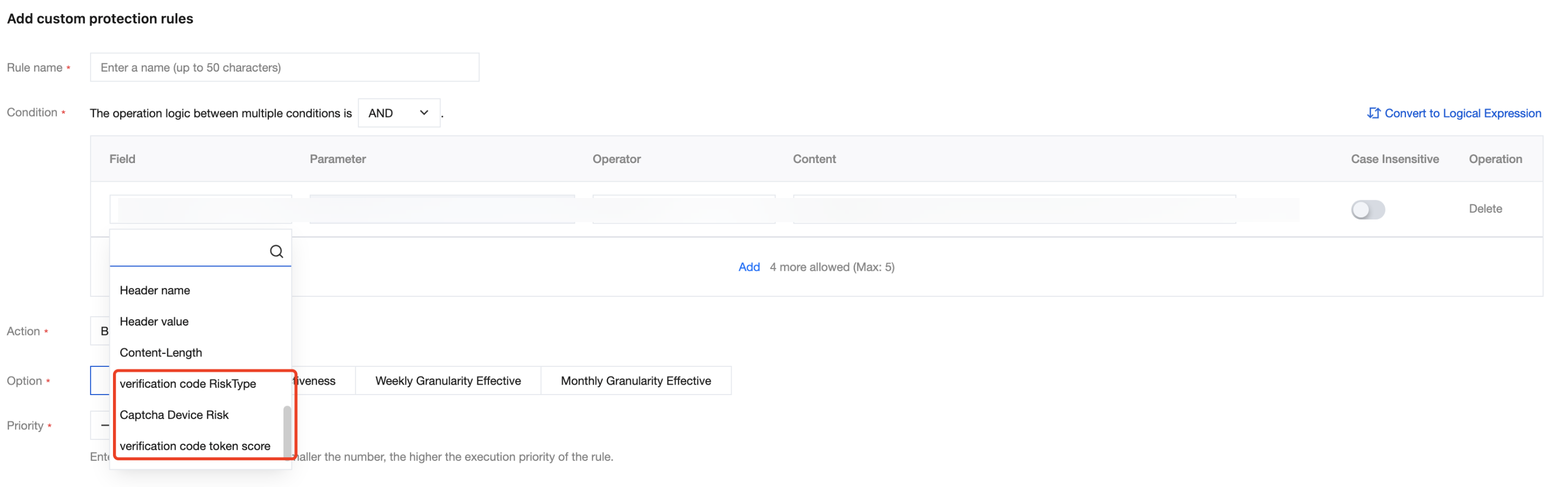Select "verification code token score" option
1568x487 pixels.
coord(195,446)
